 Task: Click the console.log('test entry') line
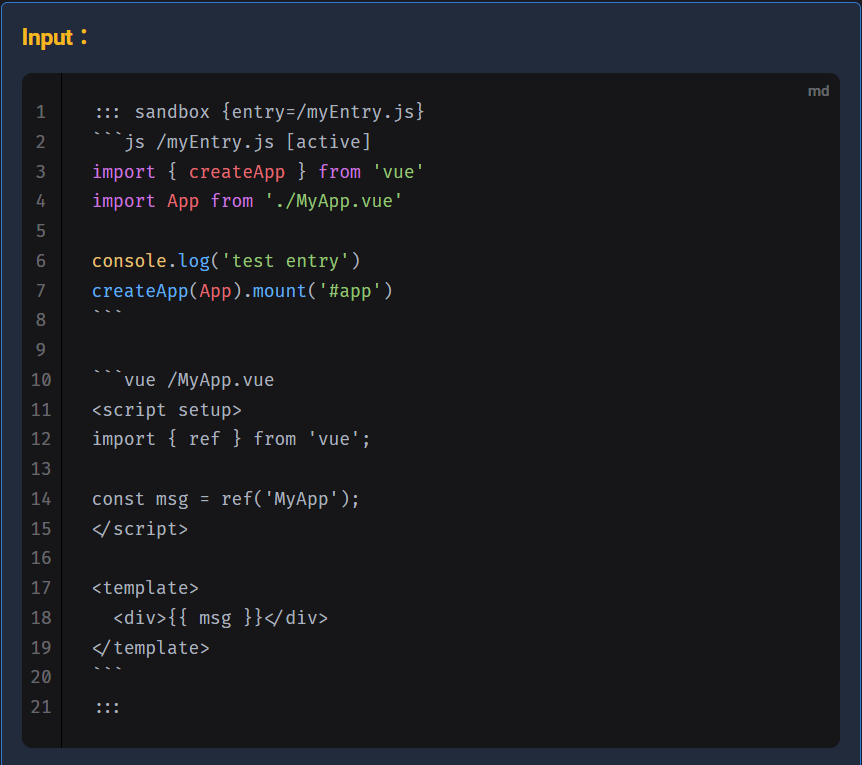(226, 260)
